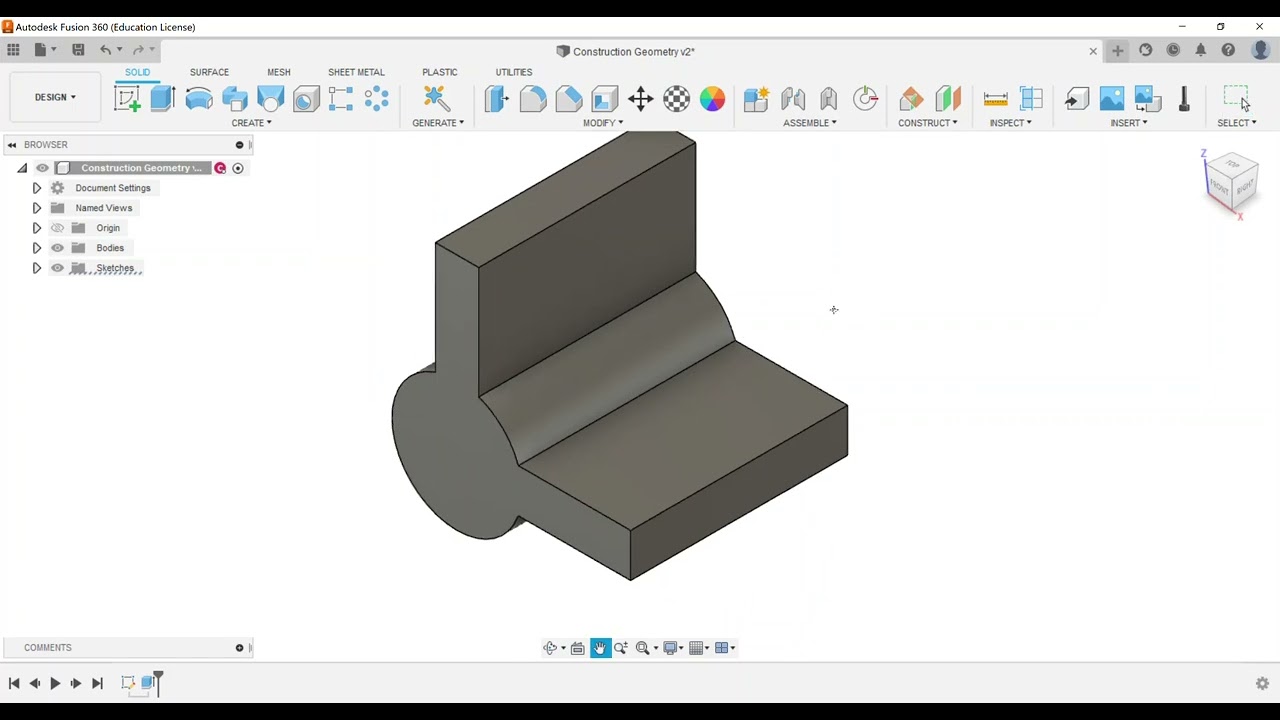1280x720 pixels.
Task: Open the MODIFY dropdown menu
Action: [x=603, y=123]
